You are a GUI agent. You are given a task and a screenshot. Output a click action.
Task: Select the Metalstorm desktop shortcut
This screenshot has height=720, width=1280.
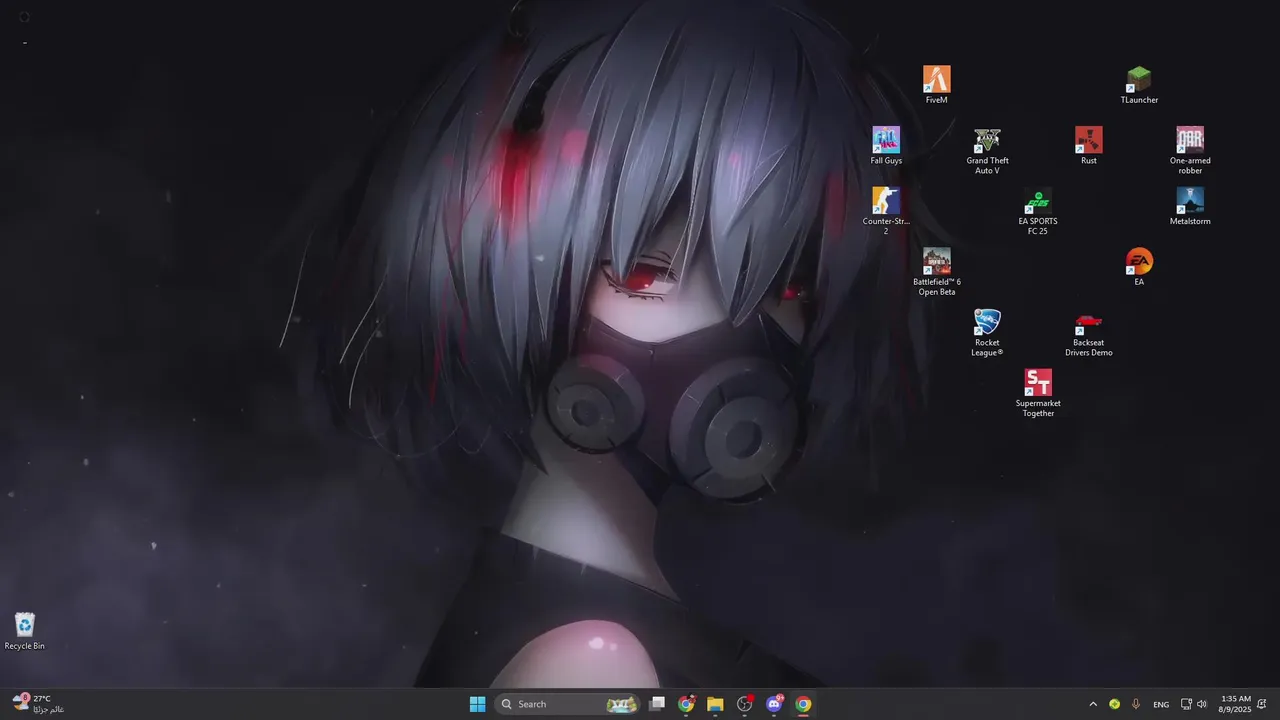pos(1190,206)
